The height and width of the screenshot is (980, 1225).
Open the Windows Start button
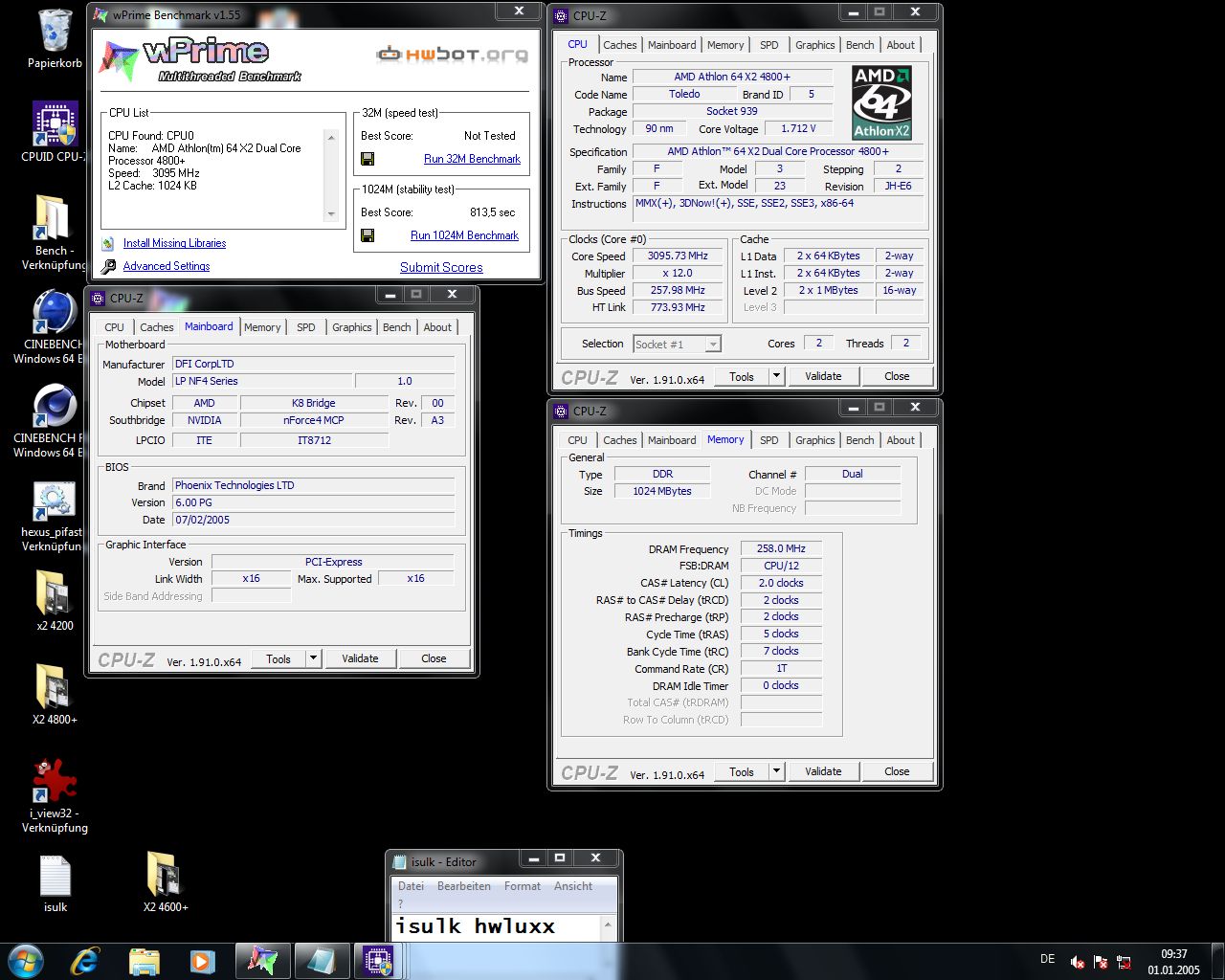coord(26,961)
